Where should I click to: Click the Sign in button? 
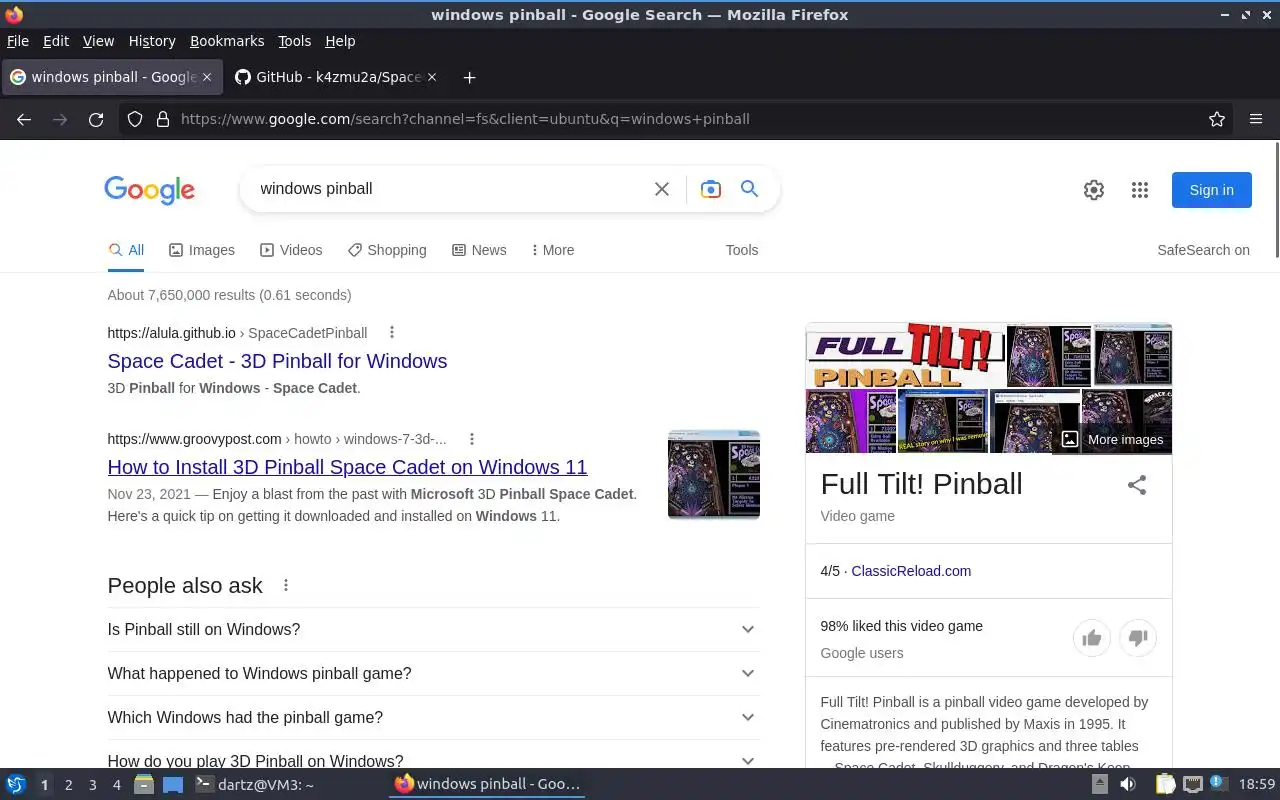tap(1211, 190)
